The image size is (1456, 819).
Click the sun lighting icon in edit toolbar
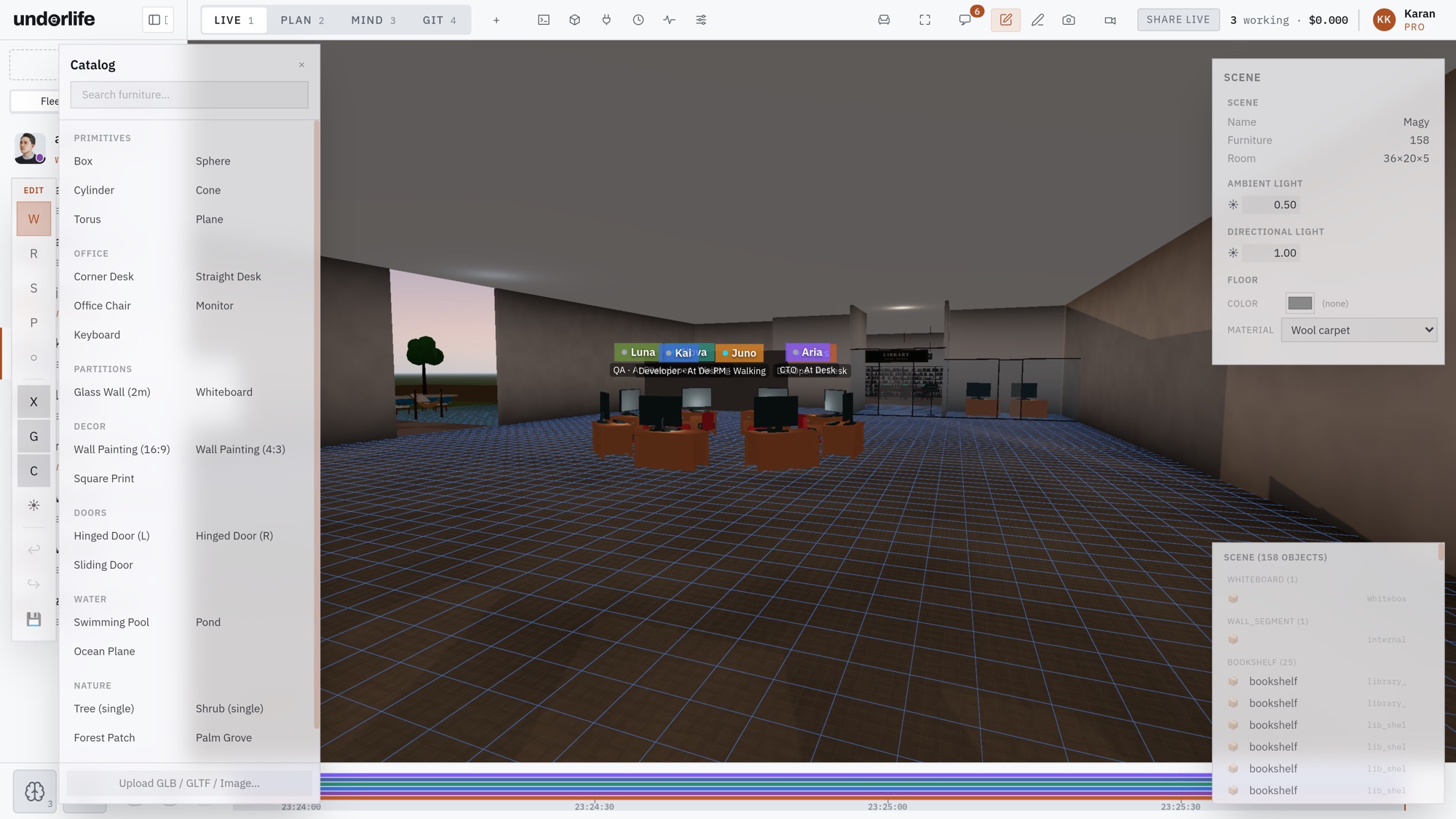point(33,505)
